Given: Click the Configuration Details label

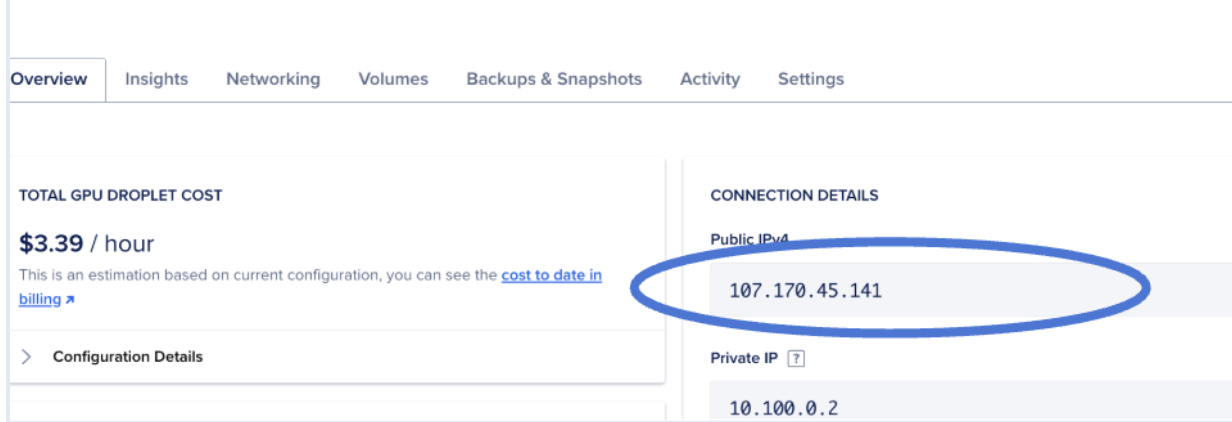Looking at the screenshot, I should point(128,357).
